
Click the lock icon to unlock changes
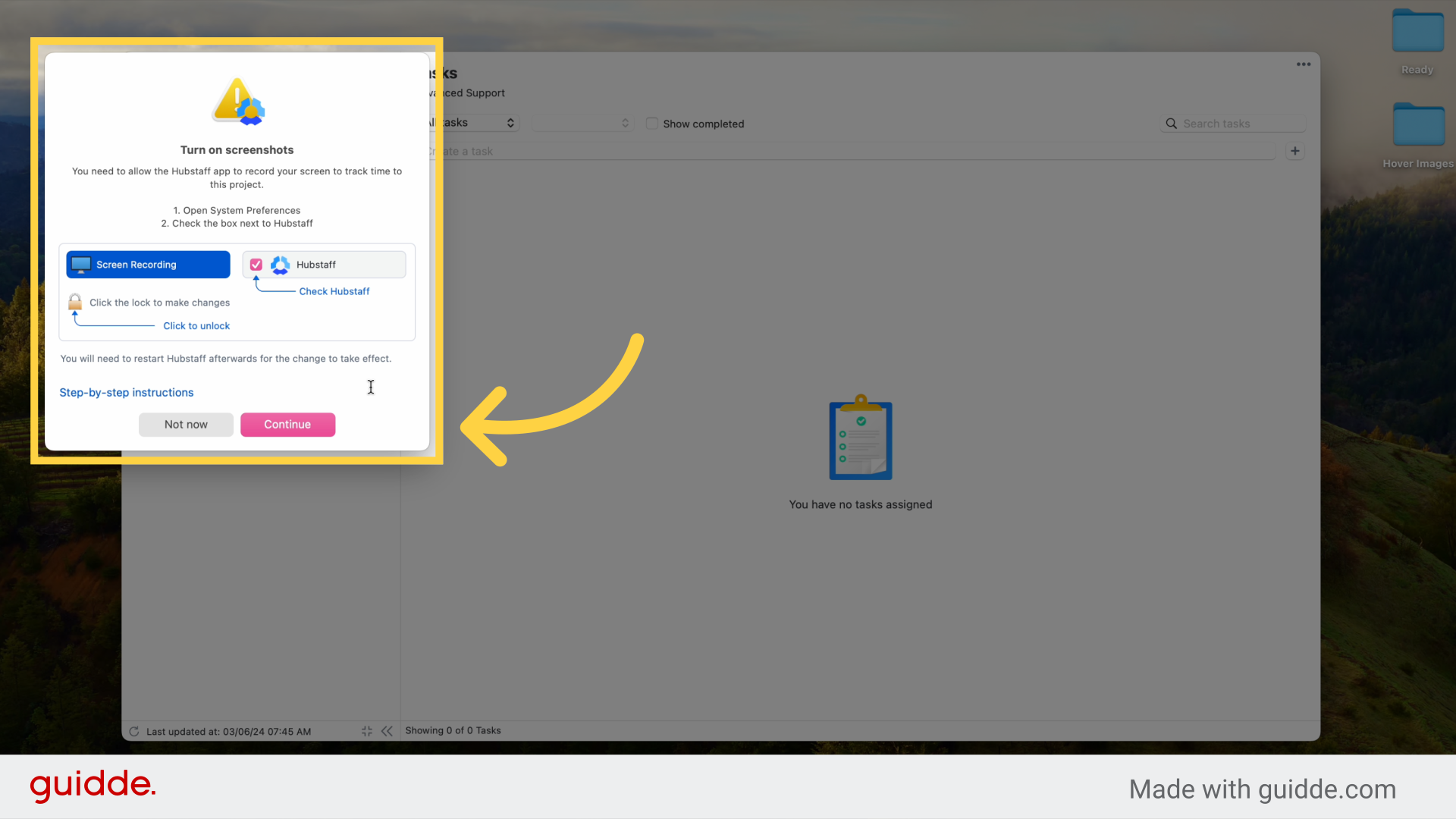tap(75, 302)
